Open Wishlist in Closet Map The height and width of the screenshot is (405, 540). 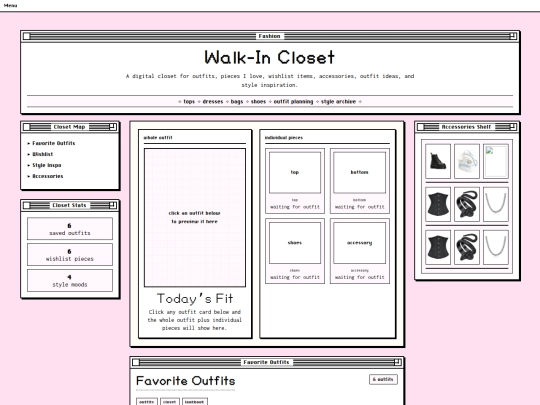42,154
